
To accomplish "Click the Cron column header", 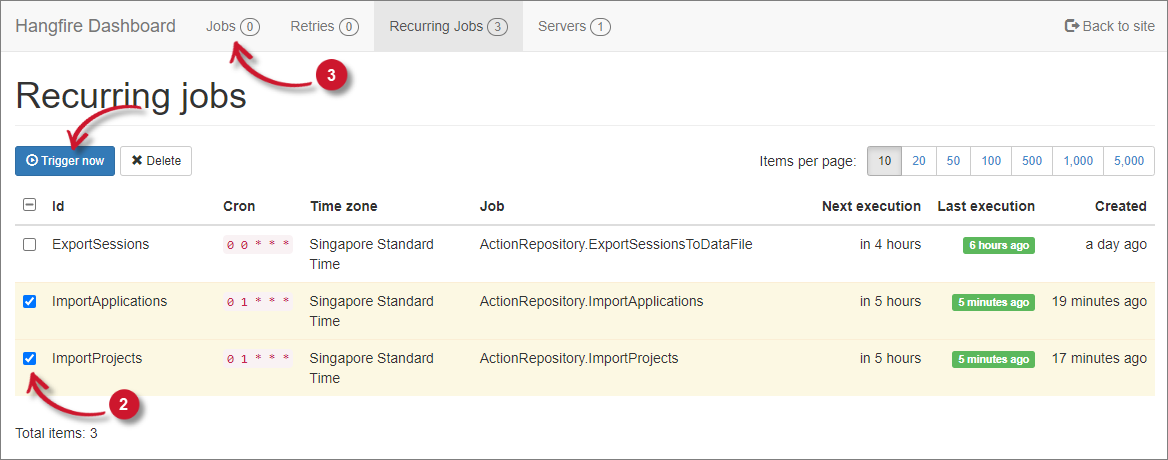I will click(239, 206).
